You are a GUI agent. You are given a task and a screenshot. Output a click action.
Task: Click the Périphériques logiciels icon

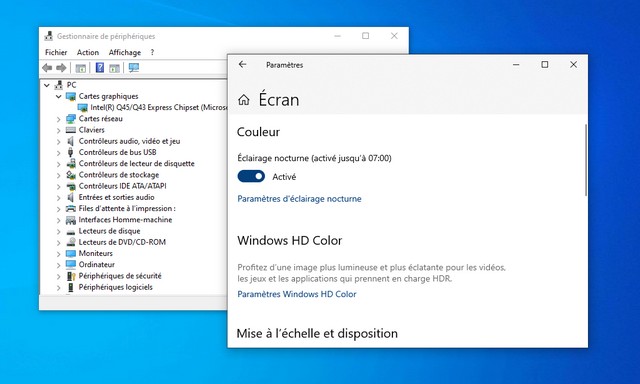71,287
